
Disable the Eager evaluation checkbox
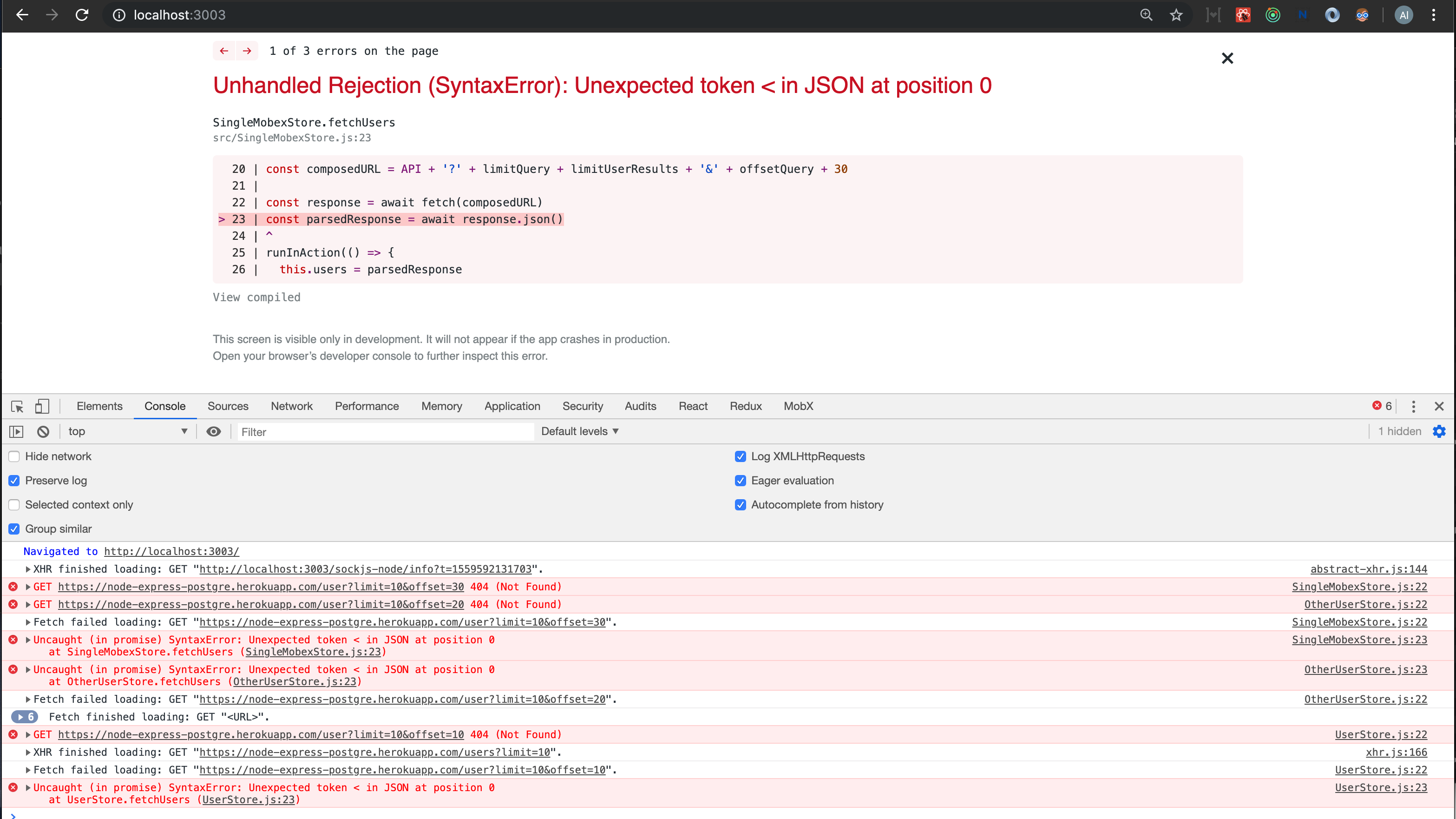tap(741, 481)
